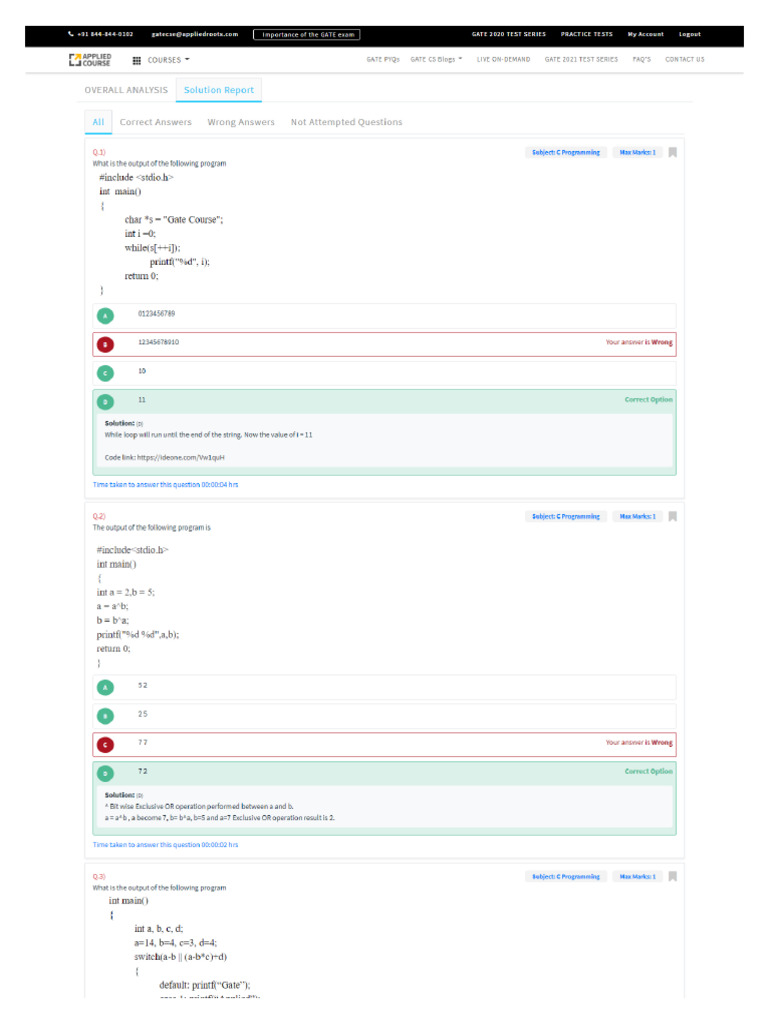Viewport: 768px width, 1024px height.
Task: Switch to the Overall Analysis tab
Action: coord(126,90)
